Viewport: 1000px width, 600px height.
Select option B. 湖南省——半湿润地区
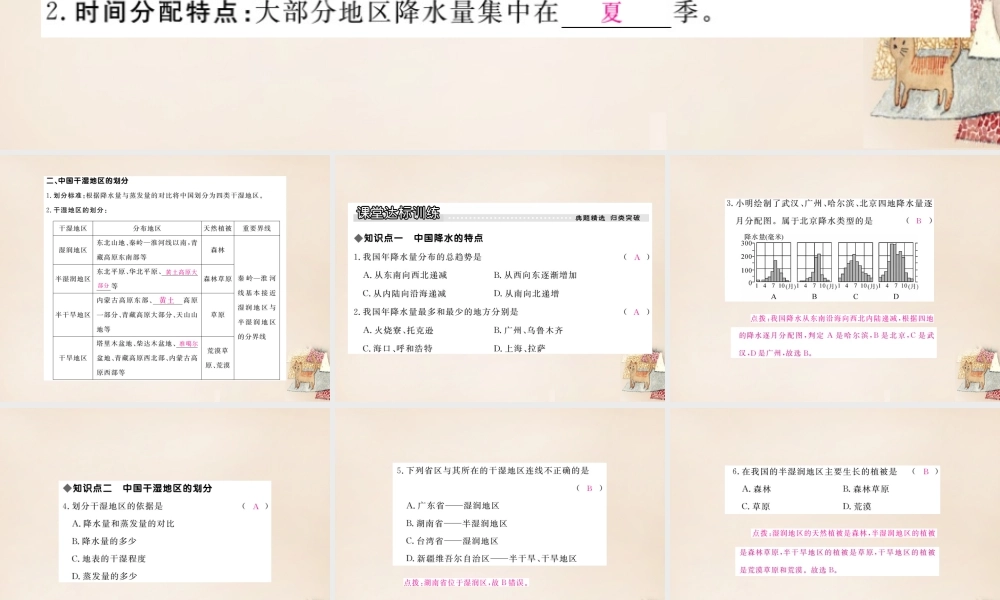pos(457,523)
